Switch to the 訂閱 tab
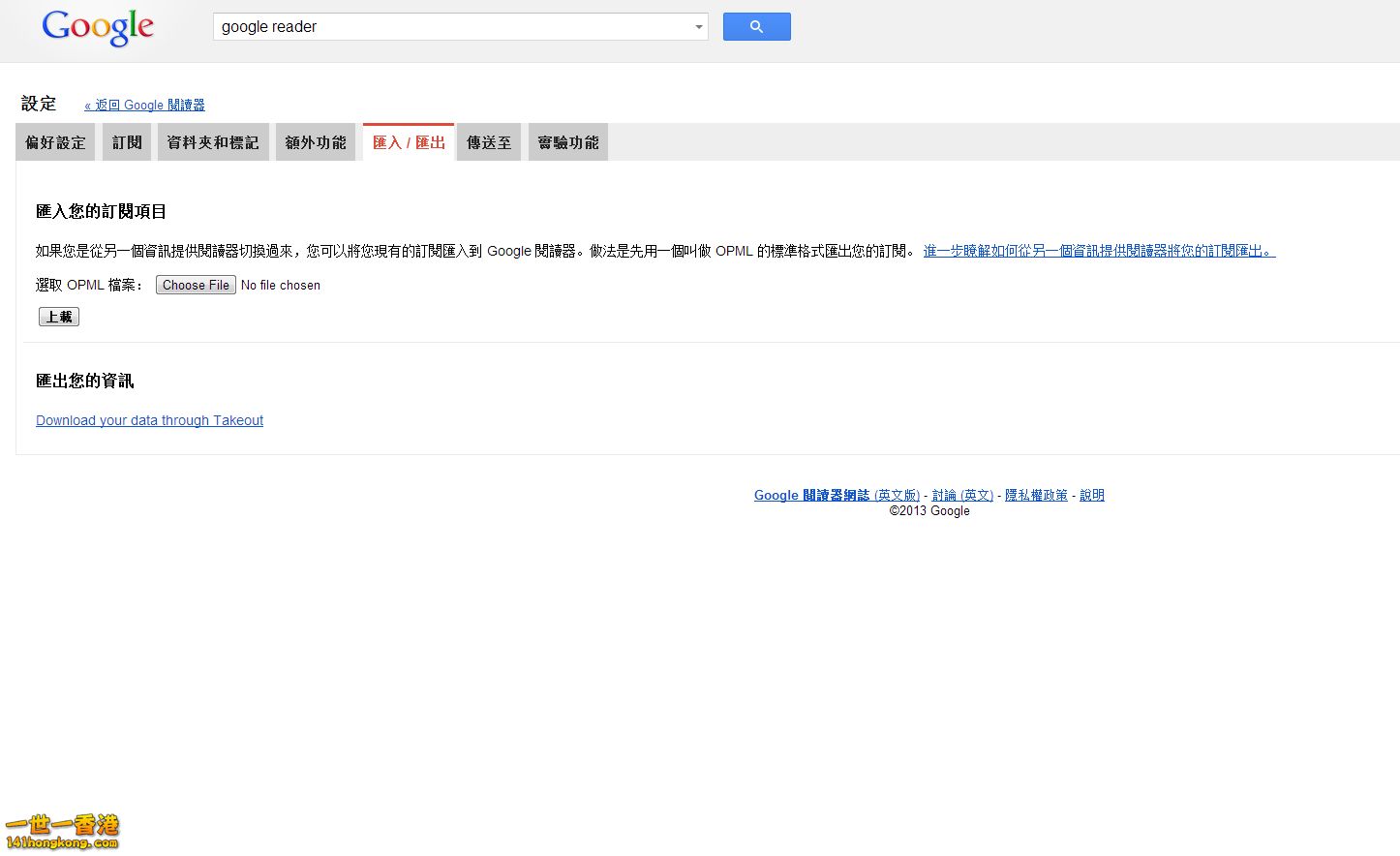The image size is (1400, 856). click(x=127, y=142)
